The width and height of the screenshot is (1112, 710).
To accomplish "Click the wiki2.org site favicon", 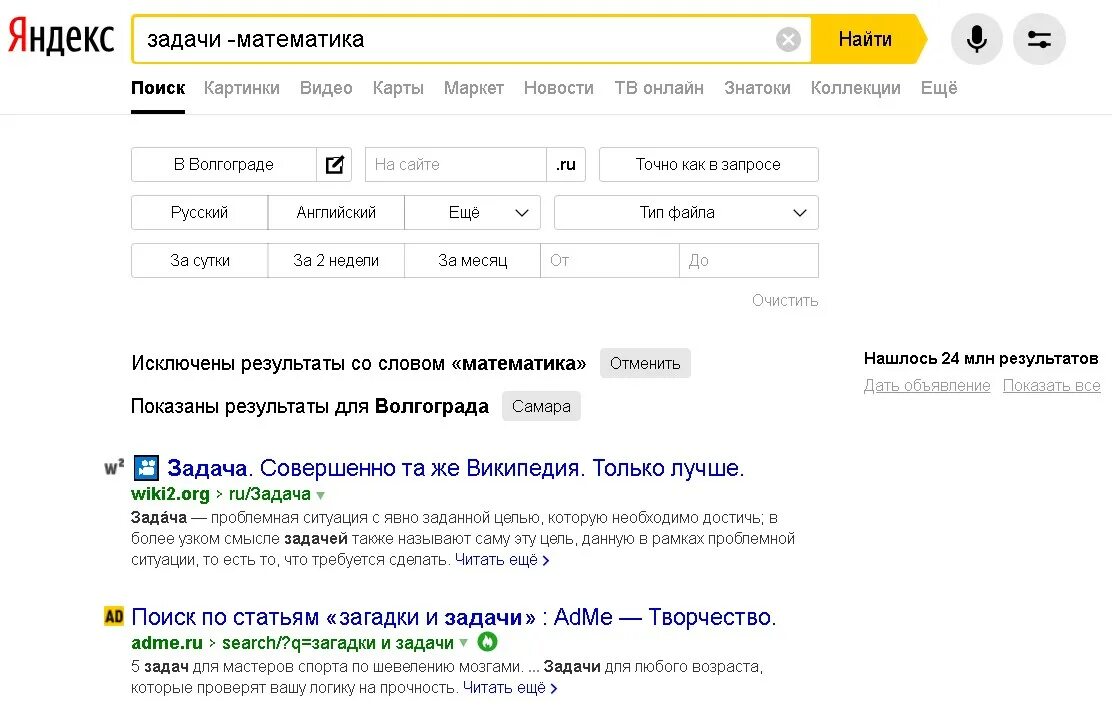I will [146, 467].
